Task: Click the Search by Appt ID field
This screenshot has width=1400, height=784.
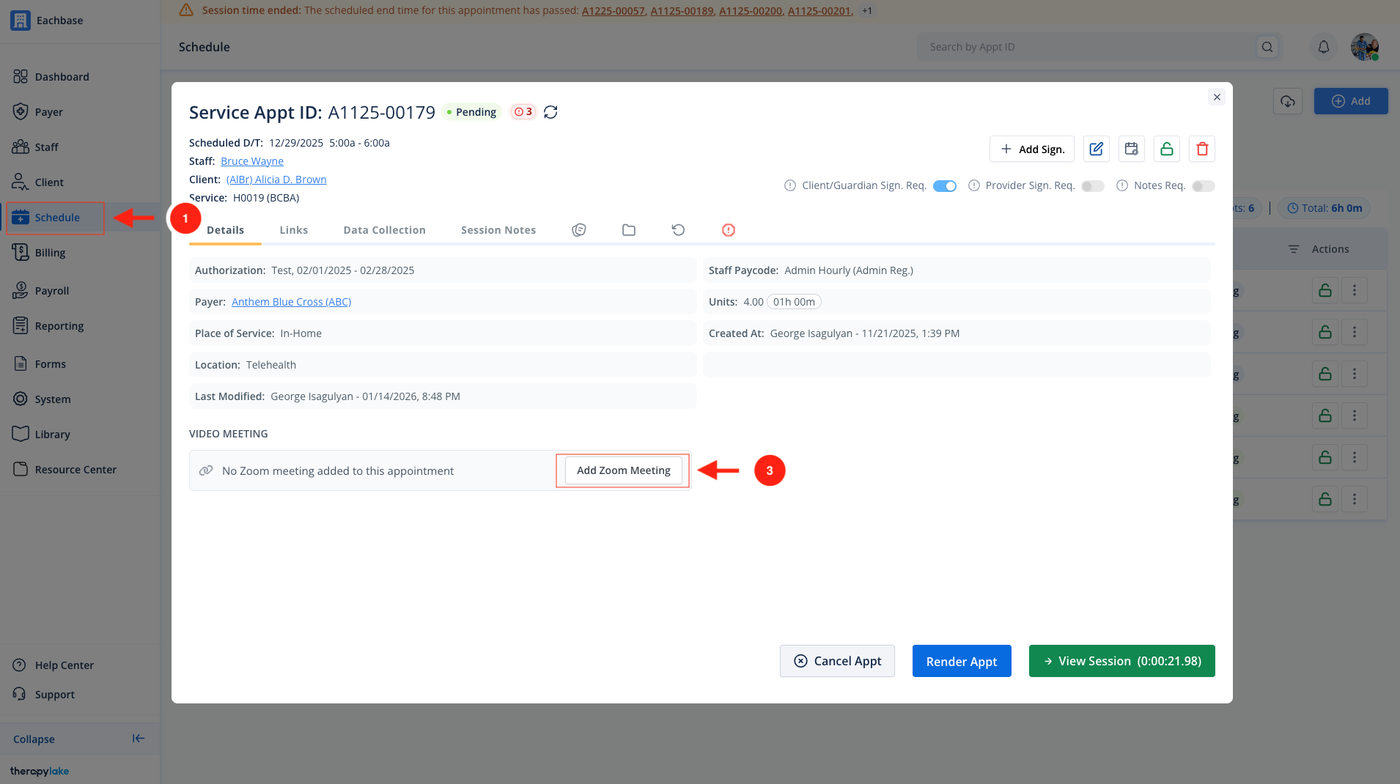Action: coord(1088,47)
